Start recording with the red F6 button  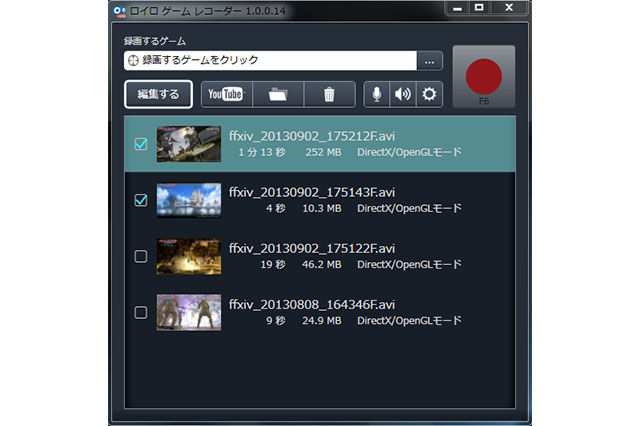pyautogui.click(x=484, y=77)
